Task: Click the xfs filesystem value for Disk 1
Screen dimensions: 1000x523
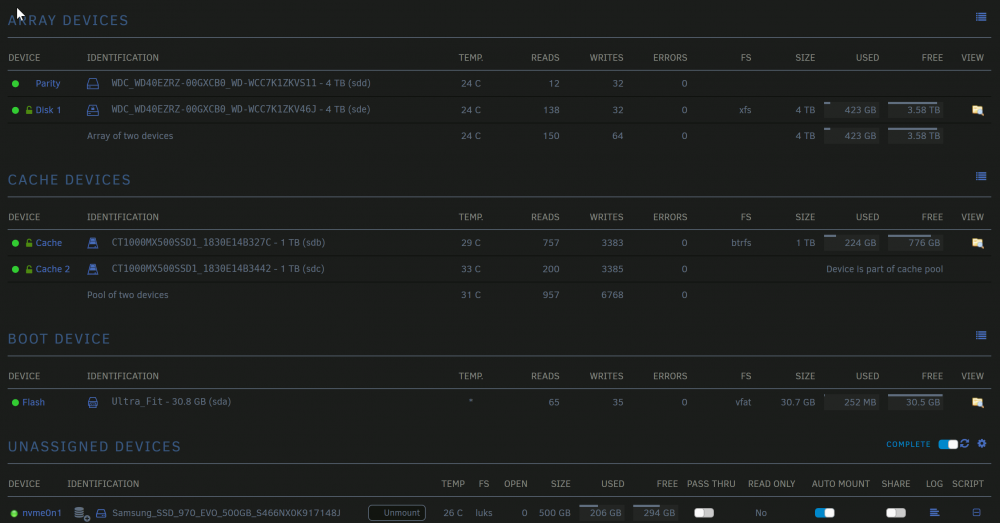Action: (745, 110)
